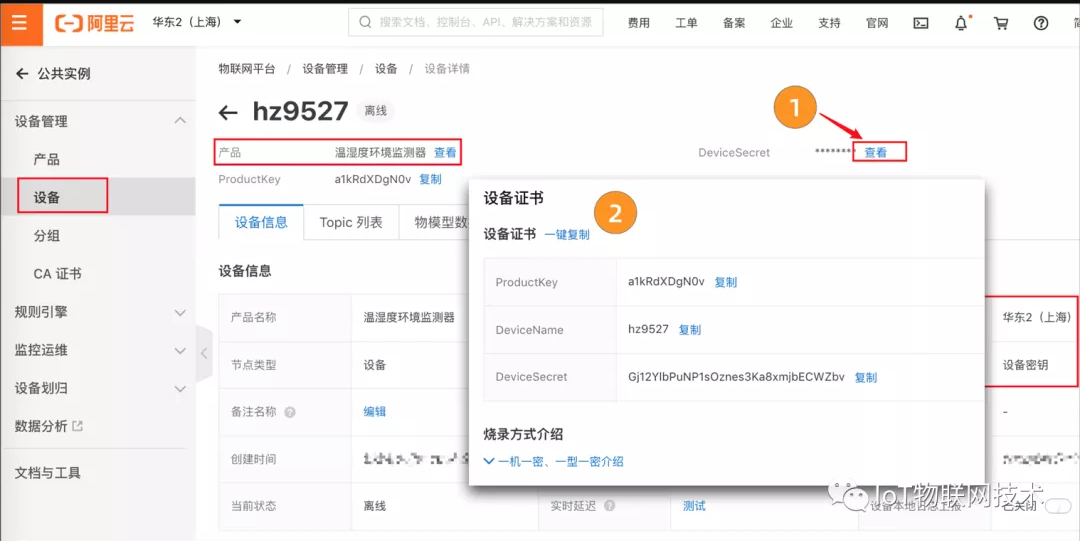Open 费用 in the top bar

pos(638,23)
